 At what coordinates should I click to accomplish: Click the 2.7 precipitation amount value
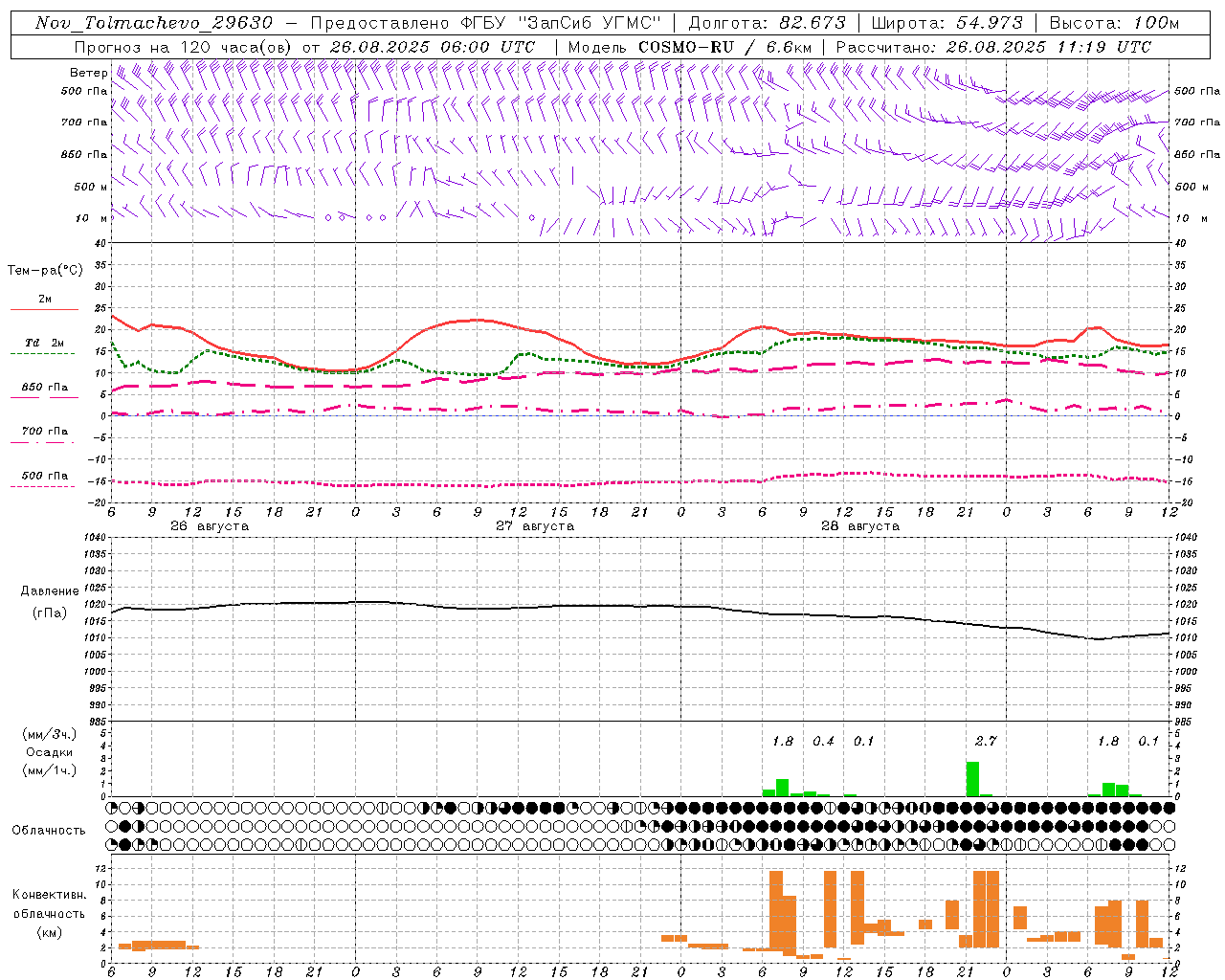[x=986, y=741]
